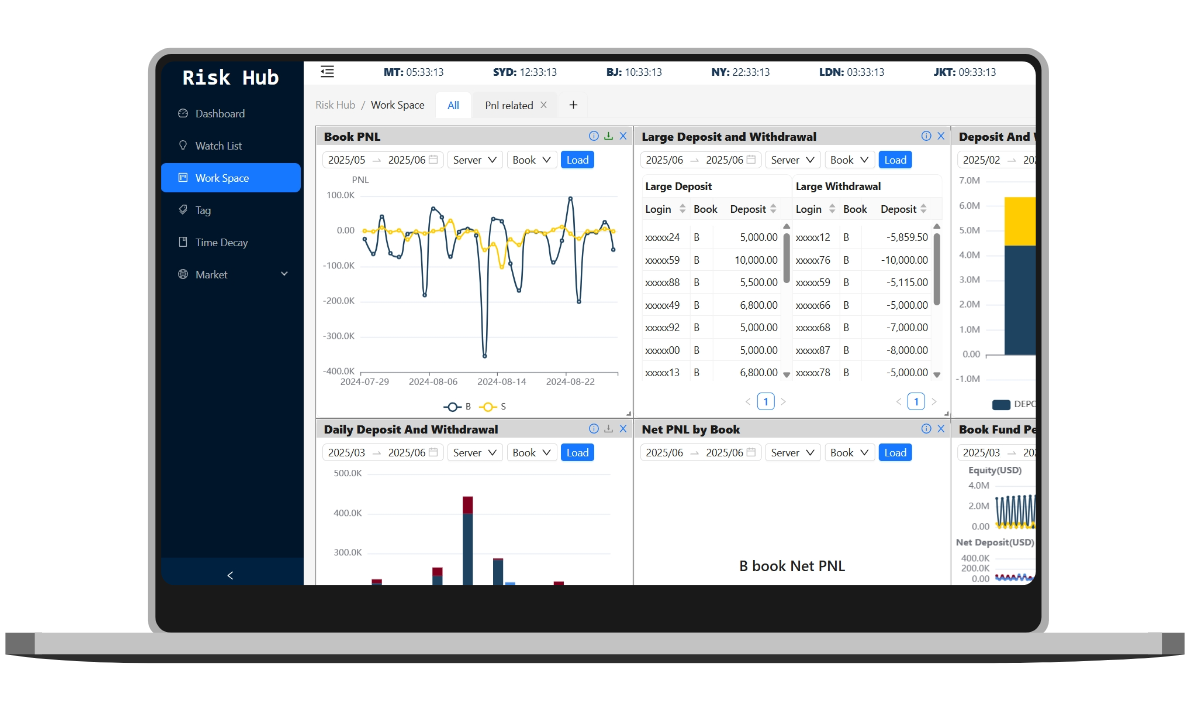The width and height of the screenshot is (1190, 710).
Task: Open Server dropdown in Net PNL by Book
Action: [x=792, y=453]
